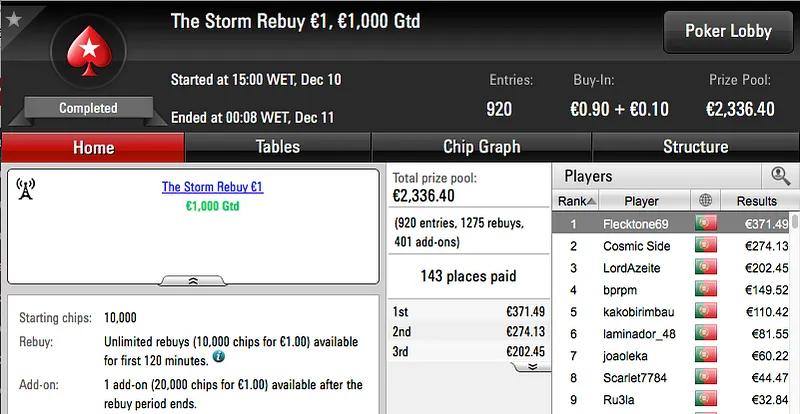This screenshot has height=414, width=800.
Task: Expand the full prize payout list
Action: [x=533, y=366]
